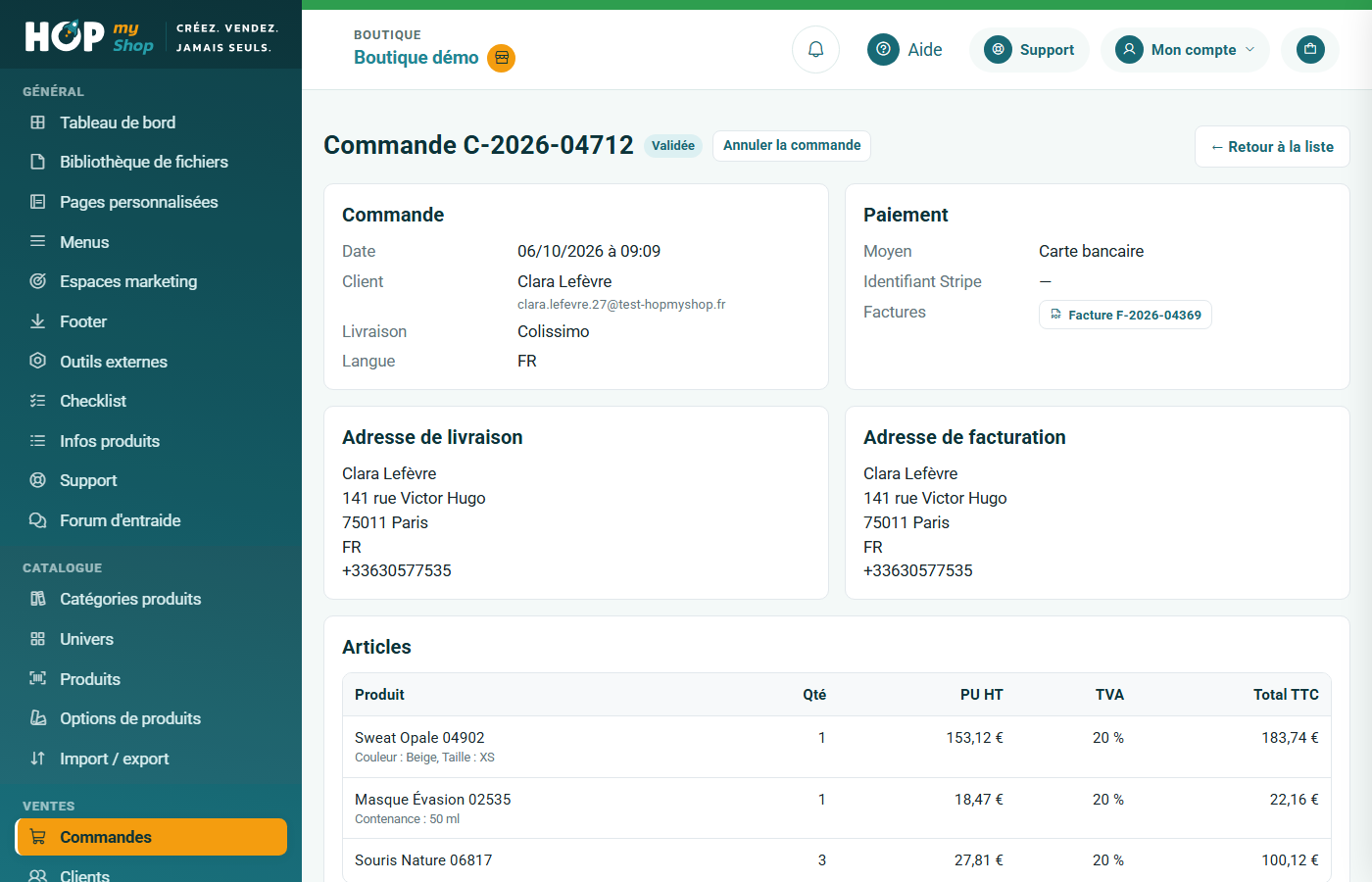
Task: Click Annuler la commande button
Action: point(792,145)
